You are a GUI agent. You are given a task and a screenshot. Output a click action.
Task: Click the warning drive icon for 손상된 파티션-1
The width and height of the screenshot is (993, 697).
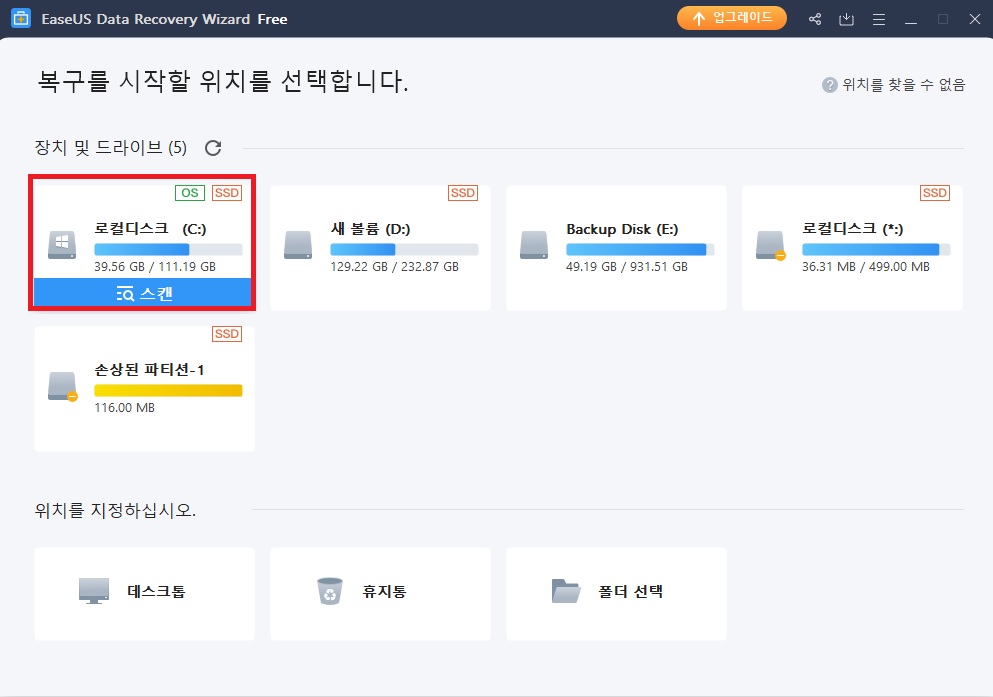(63, 387)
